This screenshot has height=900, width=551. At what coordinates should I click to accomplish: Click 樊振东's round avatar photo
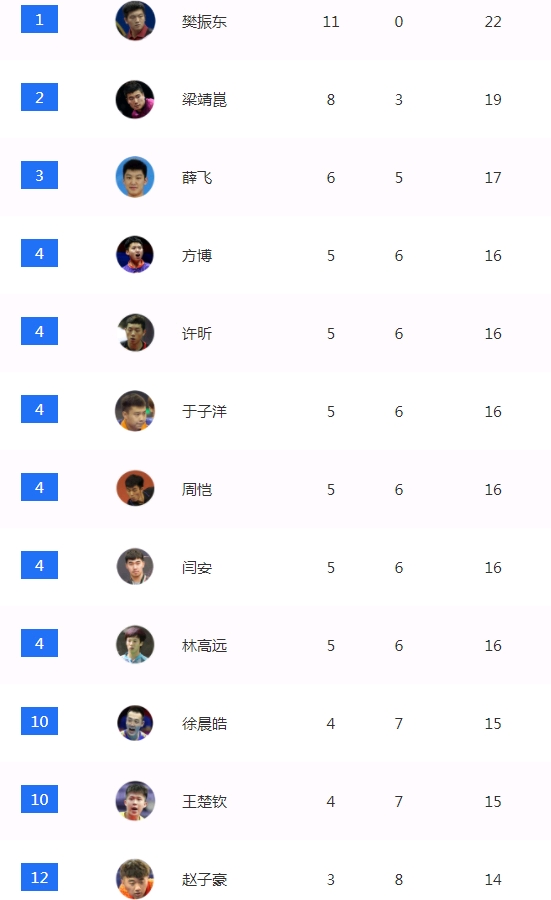(x=135, y=21)
